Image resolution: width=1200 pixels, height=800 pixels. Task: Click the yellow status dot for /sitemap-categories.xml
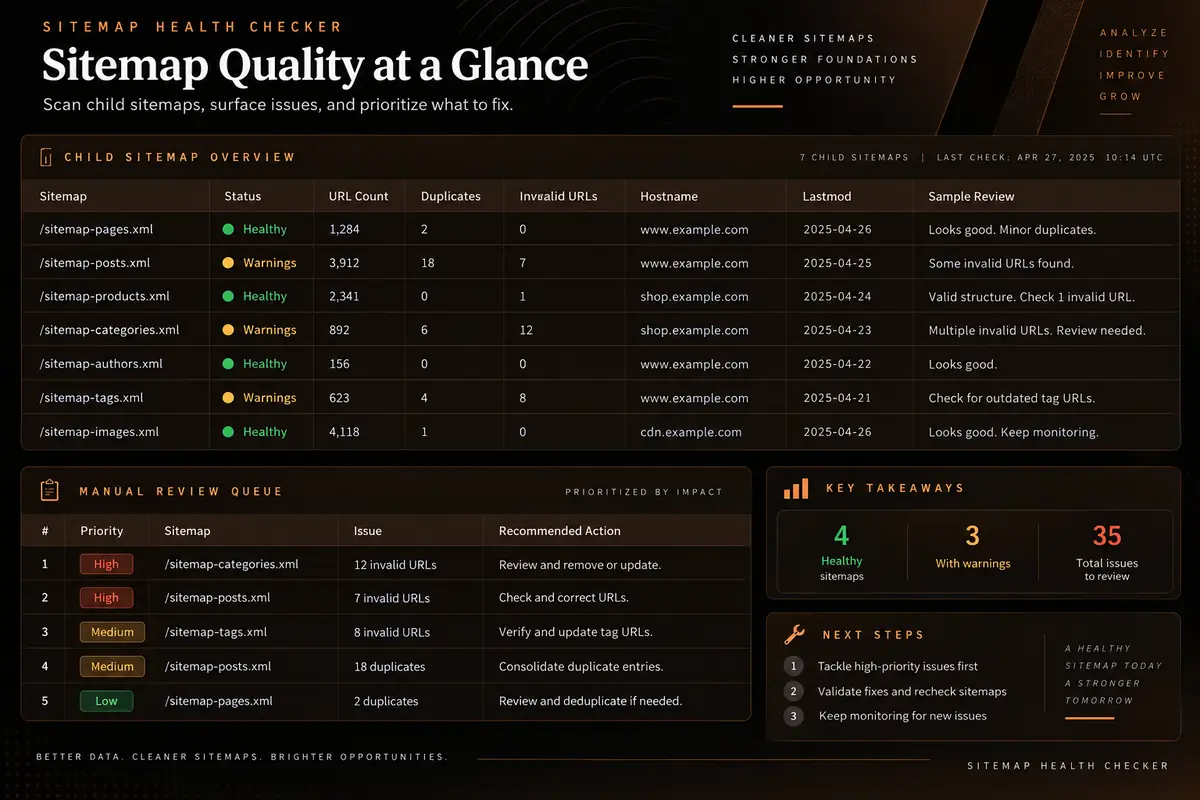click(228, 330)
